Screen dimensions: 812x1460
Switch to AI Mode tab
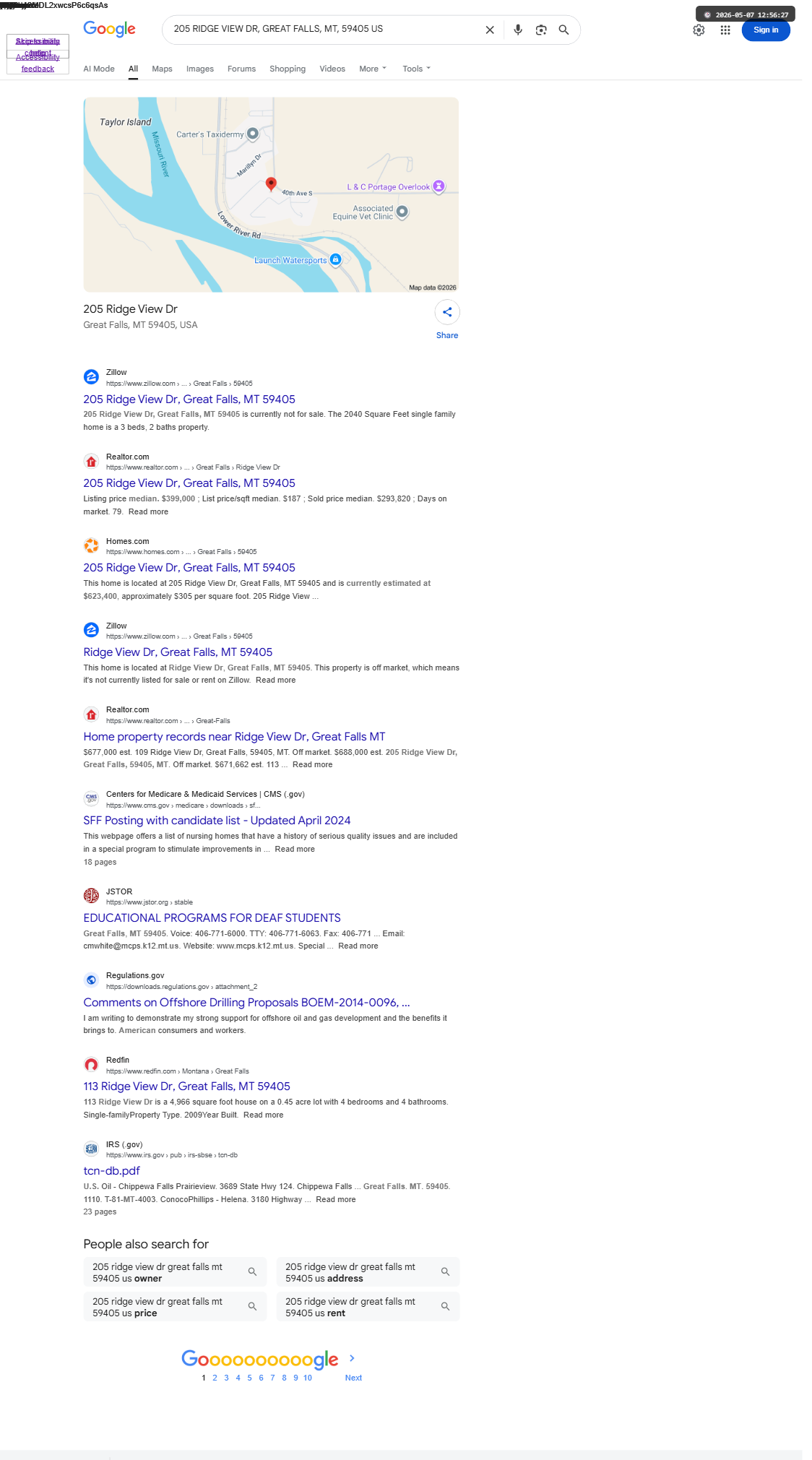[x=99, y=69]
